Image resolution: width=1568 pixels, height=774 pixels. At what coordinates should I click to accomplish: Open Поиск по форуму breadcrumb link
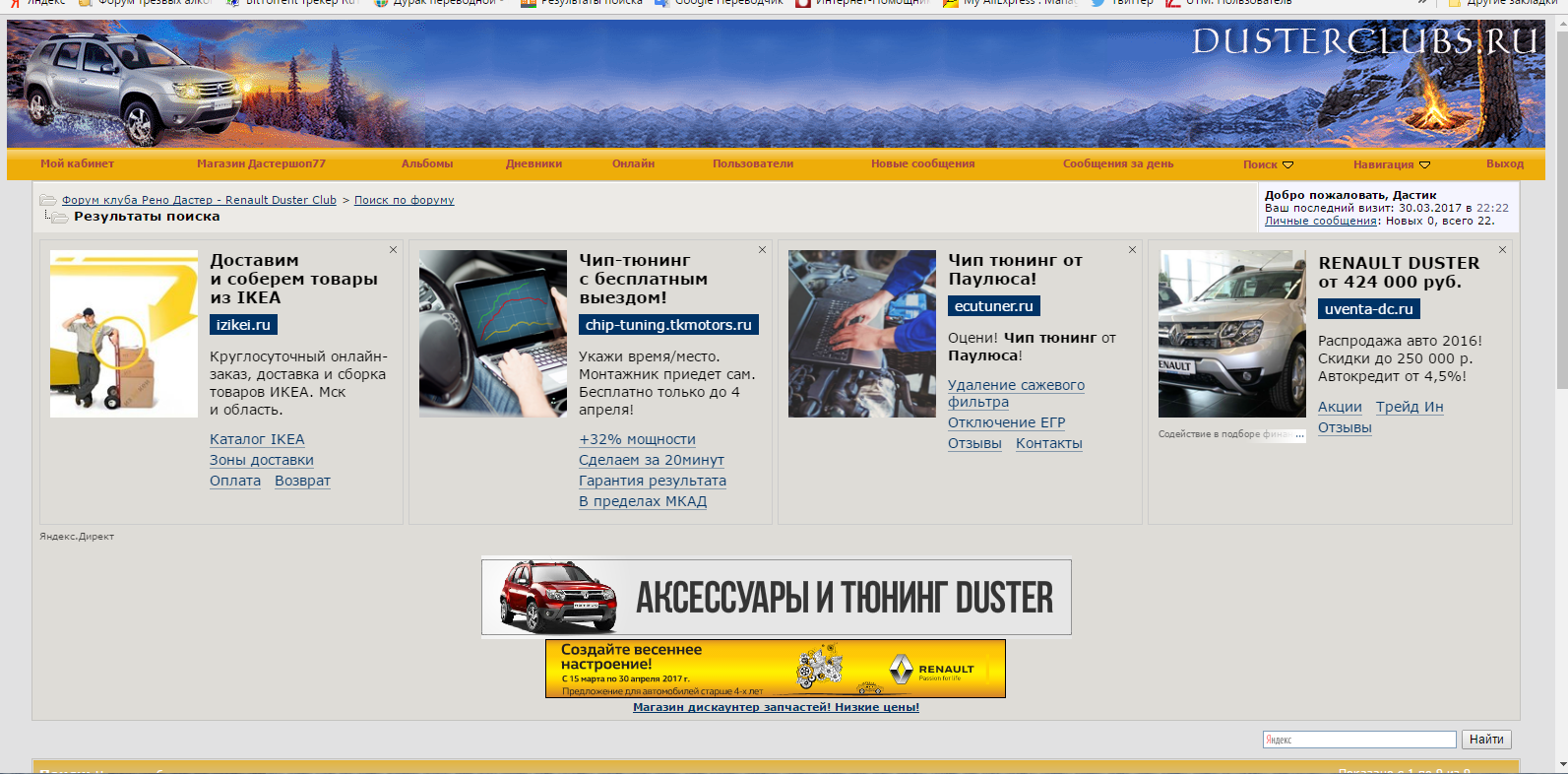coord(404,200)
